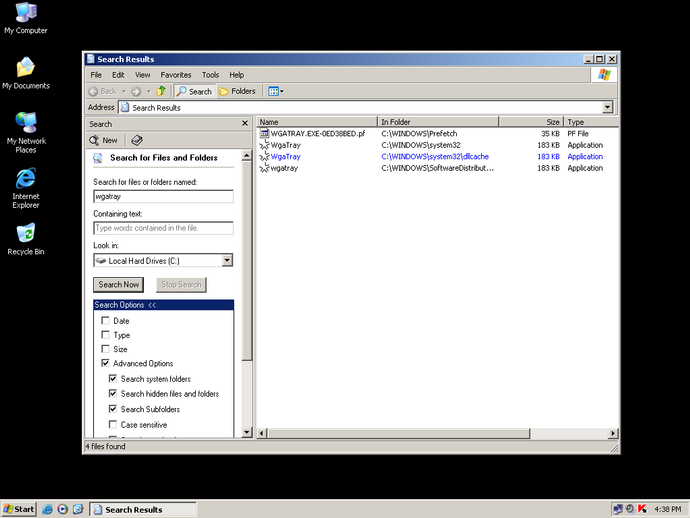Open the Edit menu
Viewport: 690px width, 518px height.
[118, 75]
